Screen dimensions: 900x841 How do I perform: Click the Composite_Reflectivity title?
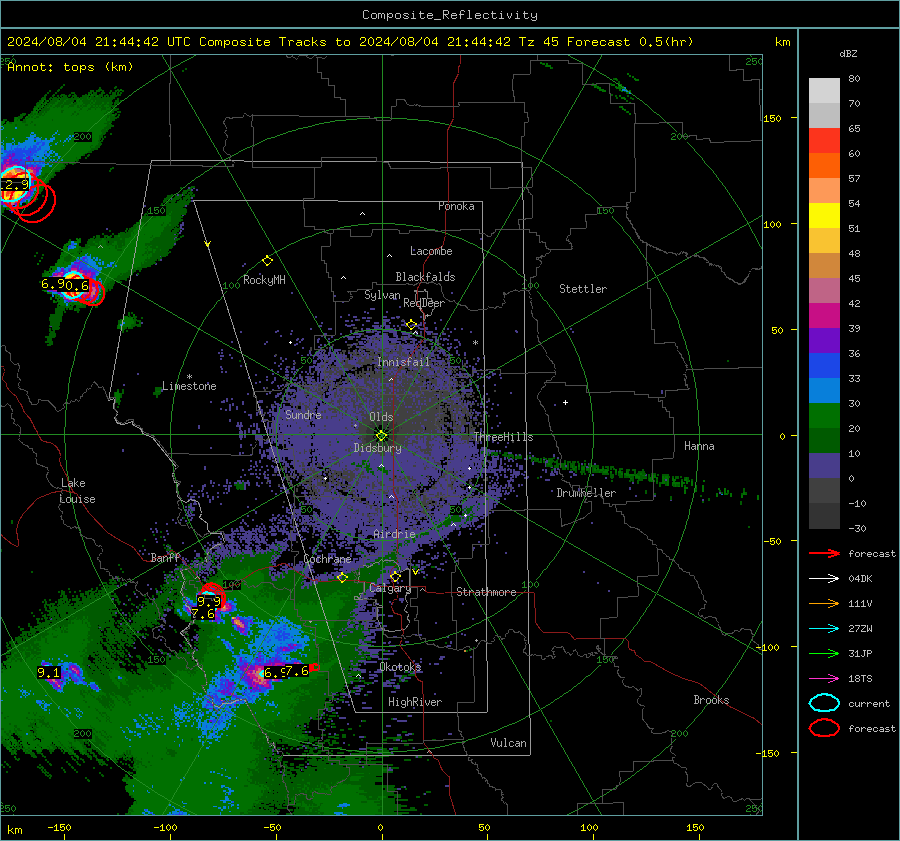[449, 15]
